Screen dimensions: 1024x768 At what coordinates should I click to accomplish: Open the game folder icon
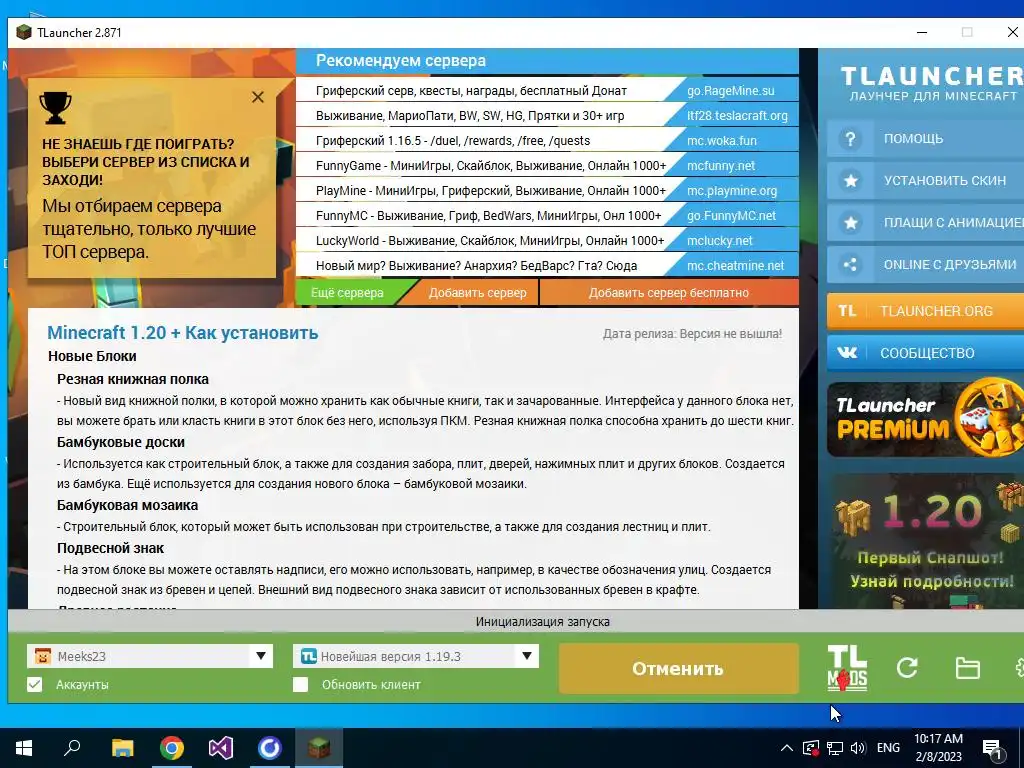967,668
